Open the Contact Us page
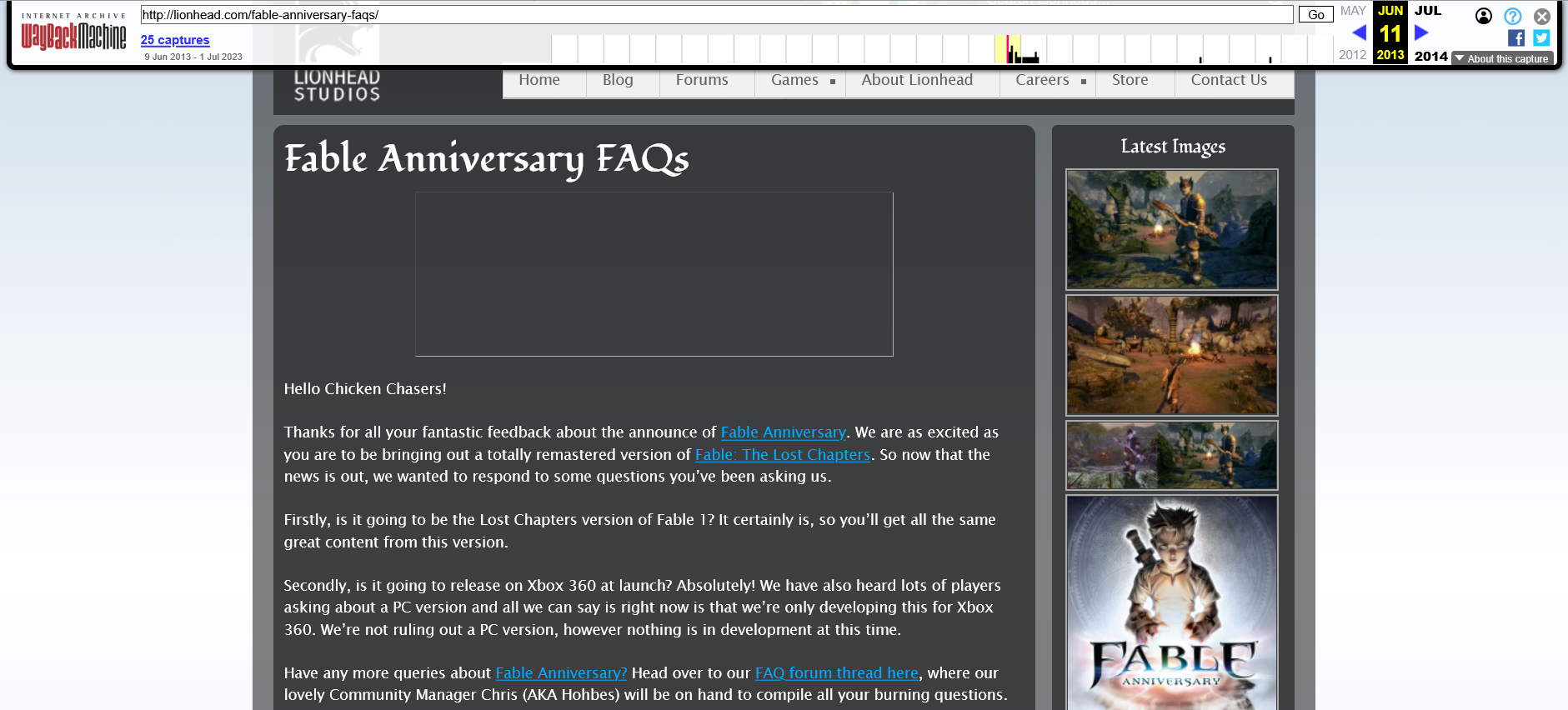Viewport: 1568px width, 710px height. [1229, 80]
